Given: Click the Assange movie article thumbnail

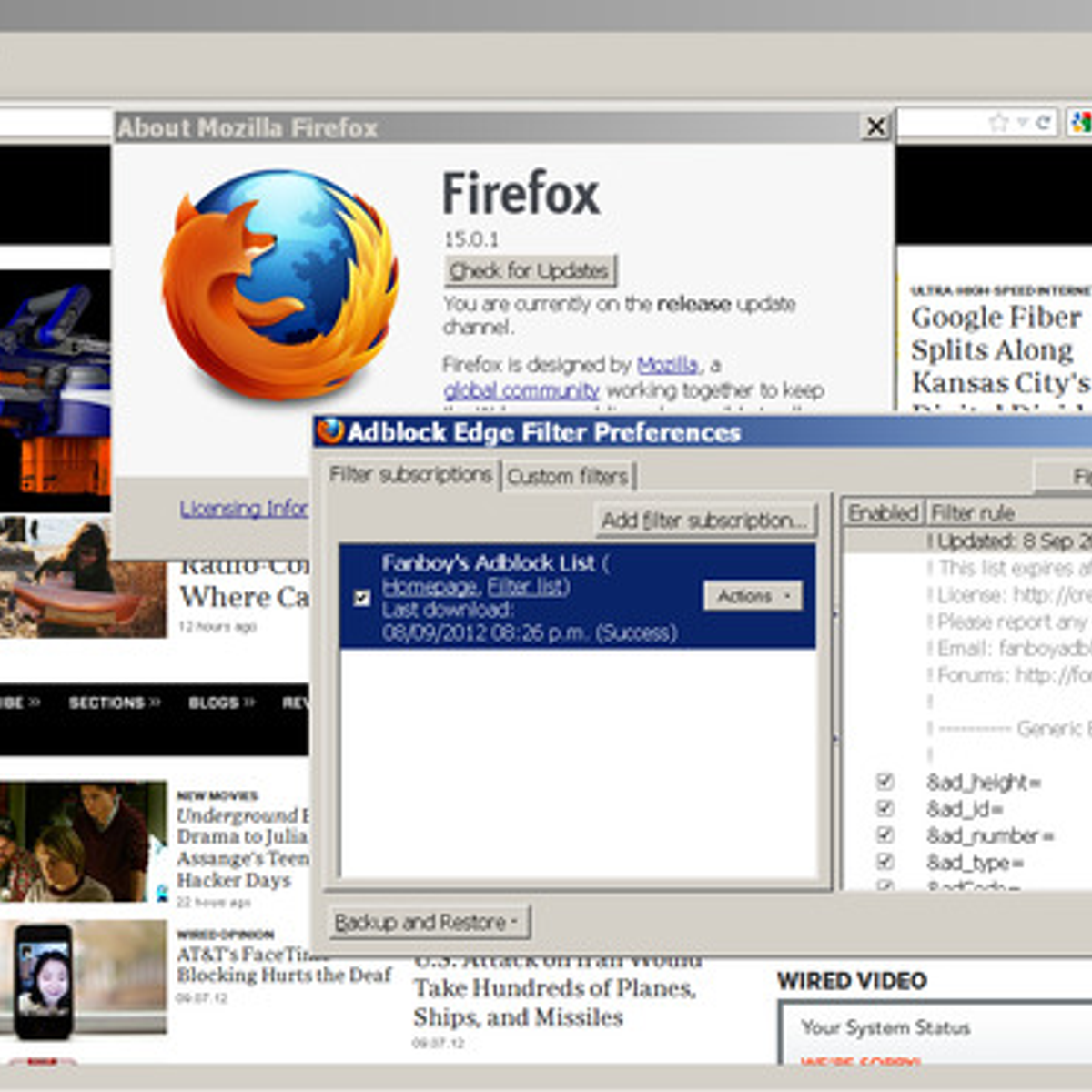Looking at the screenshot, I should point(83,841).
